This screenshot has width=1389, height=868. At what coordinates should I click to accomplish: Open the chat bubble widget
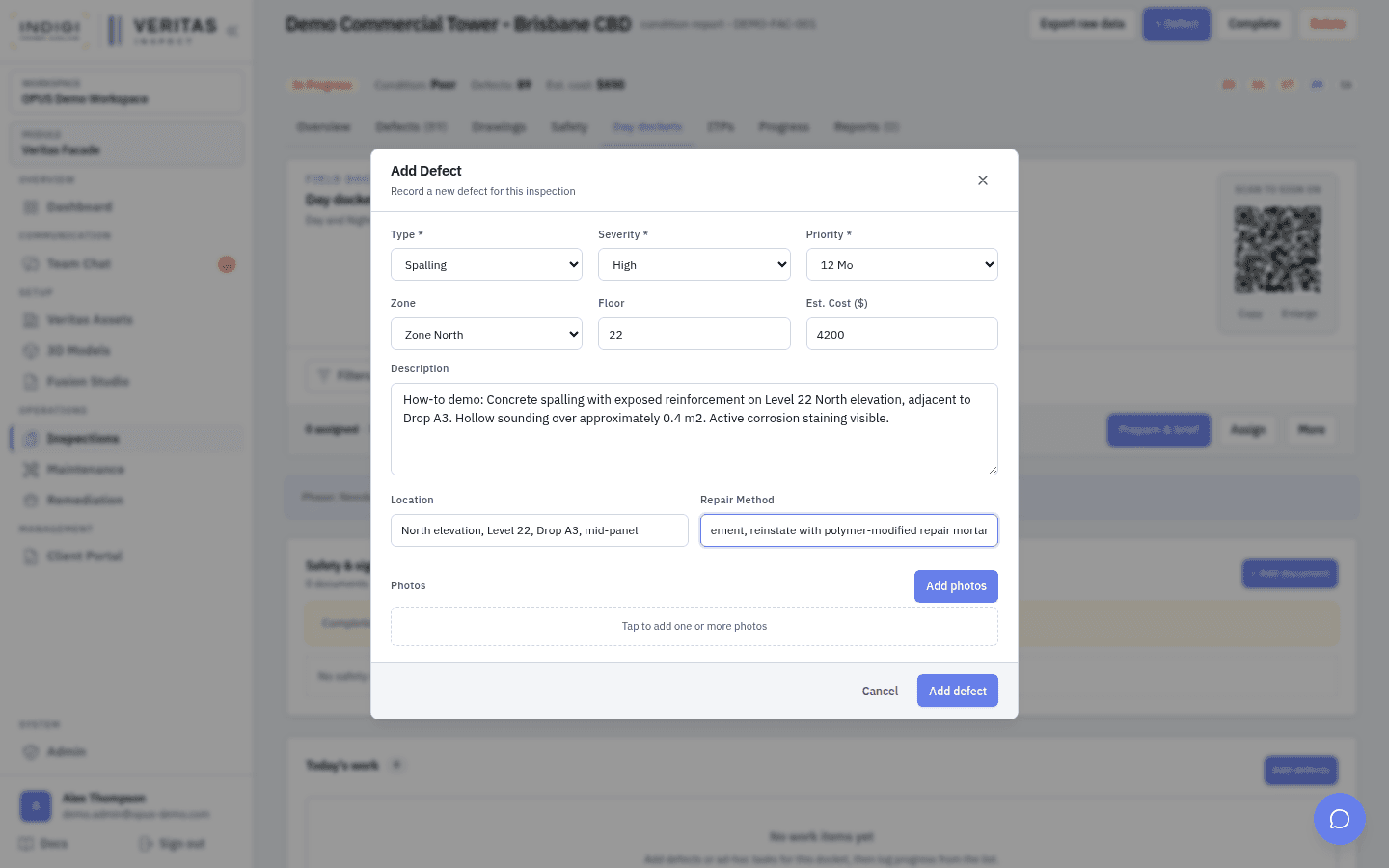pyautogui.click(x=1339, y=819)
